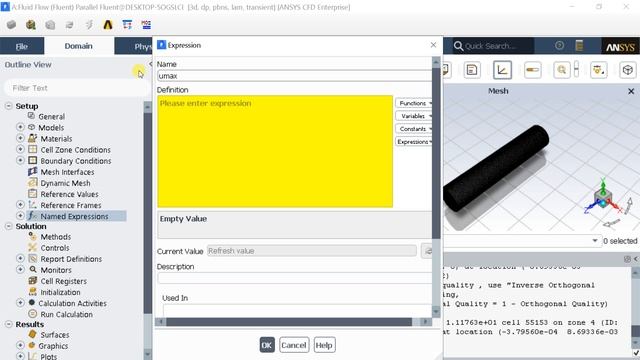Image resolution: width=640 pixels, height=360 pixels.
Task: Click the axis triad in Mesh window
Action: click(603, 199)
